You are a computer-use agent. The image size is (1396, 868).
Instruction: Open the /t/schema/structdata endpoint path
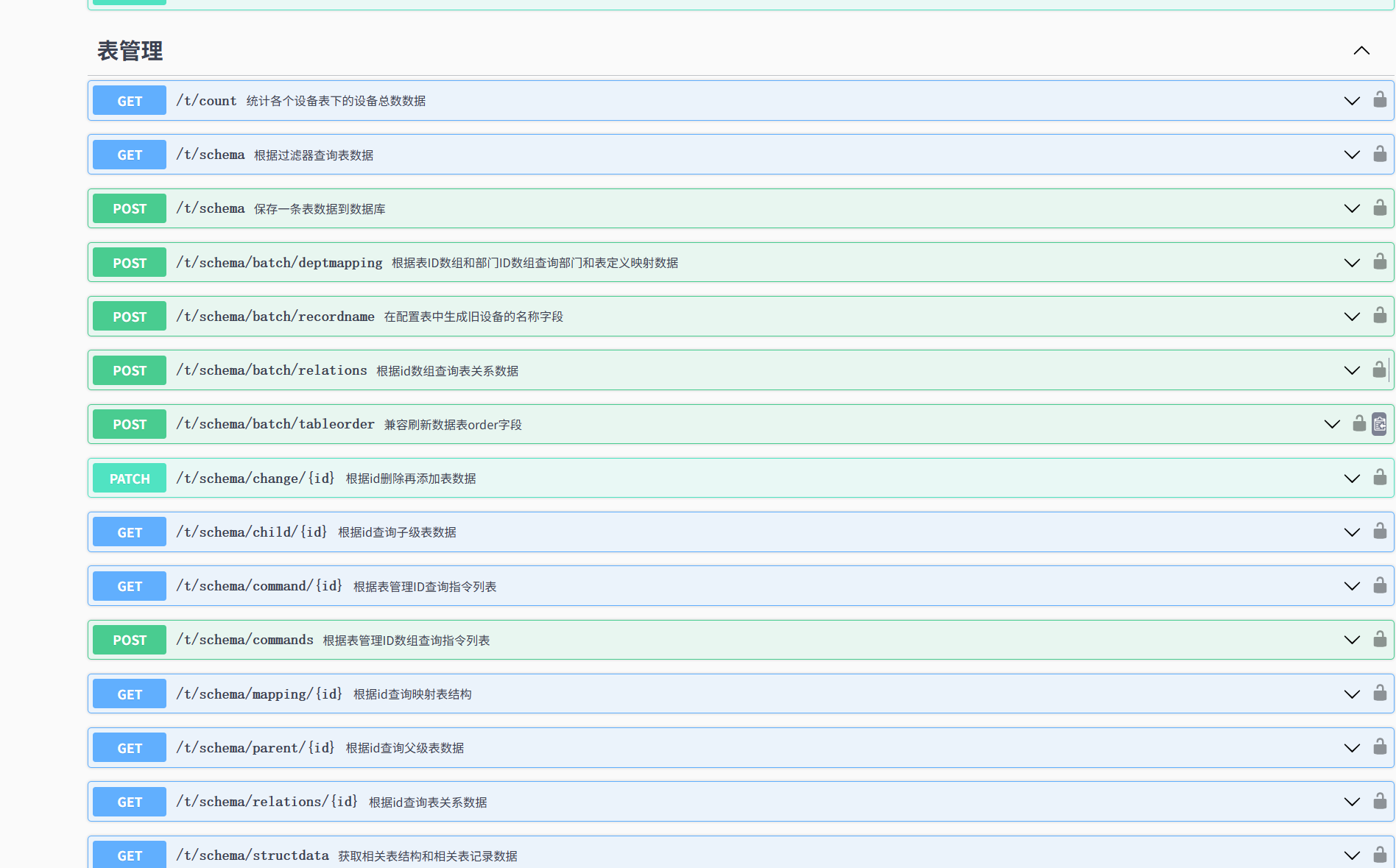253,855
